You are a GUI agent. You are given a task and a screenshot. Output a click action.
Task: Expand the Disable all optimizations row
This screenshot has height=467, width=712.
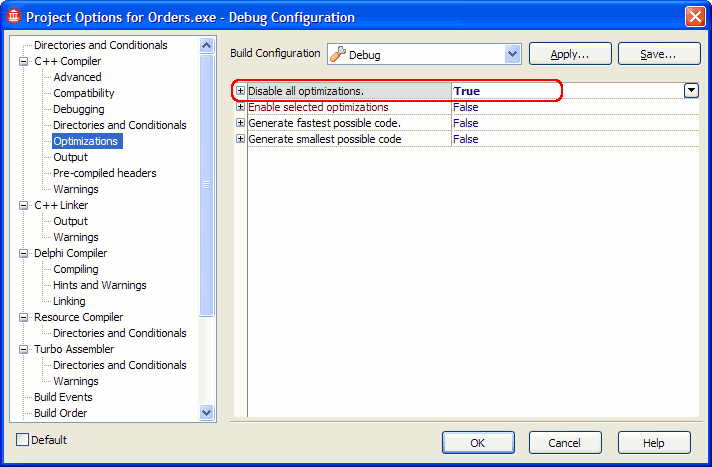[x=240, y=91]
